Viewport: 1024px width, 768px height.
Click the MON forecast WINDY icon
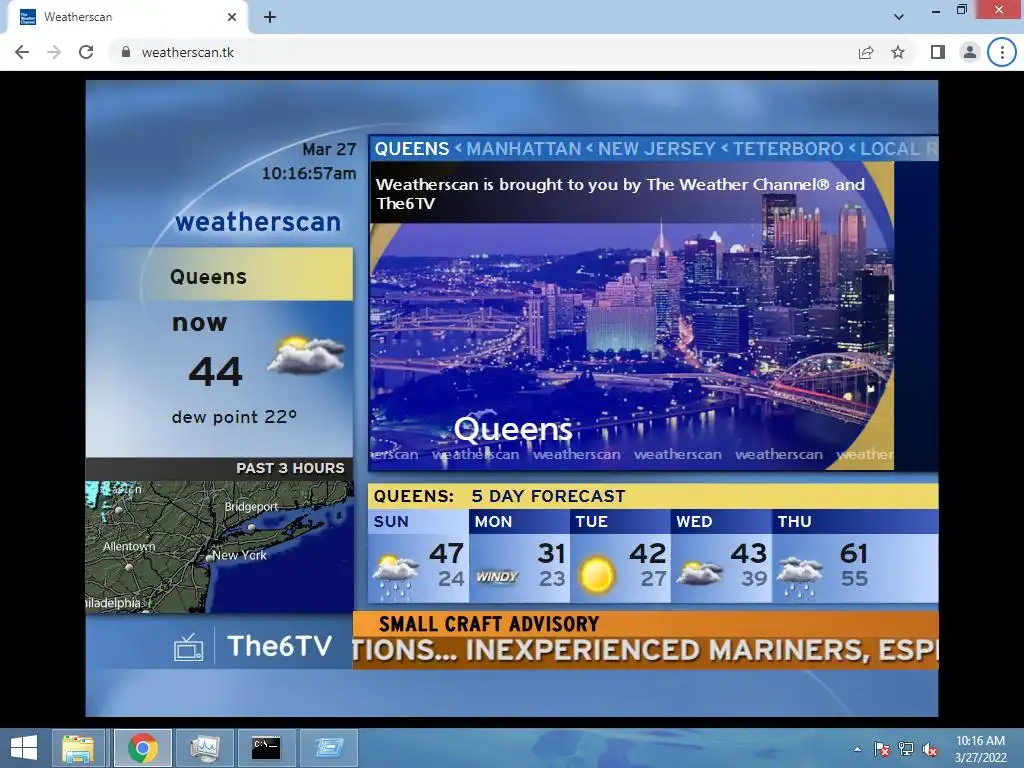click(497, 577)
